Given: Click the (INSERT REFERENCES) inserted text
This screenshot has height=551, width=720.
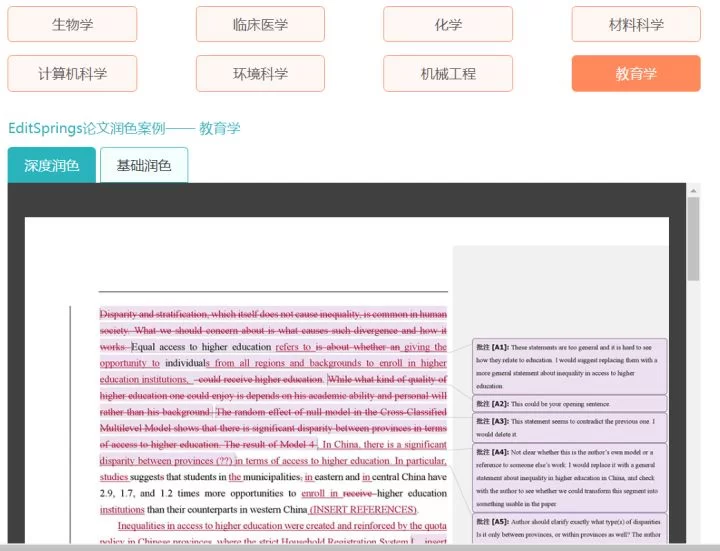Looking at the screenshot, I should click(363, 509).
